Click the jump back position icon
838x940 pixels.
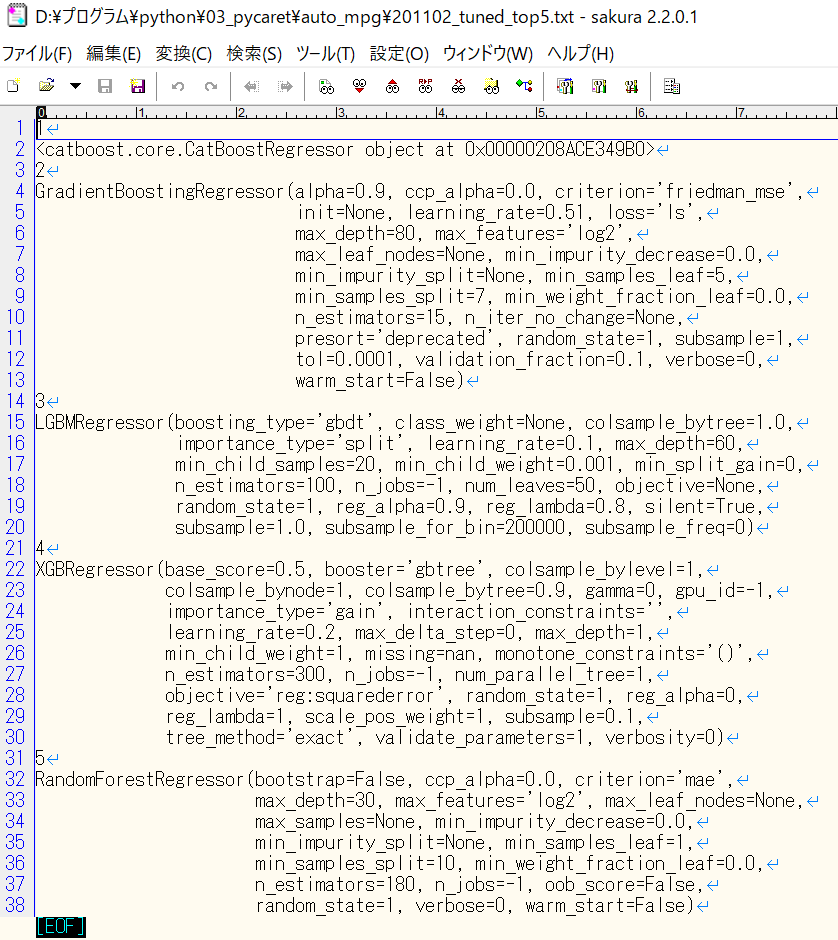[251, 86]
